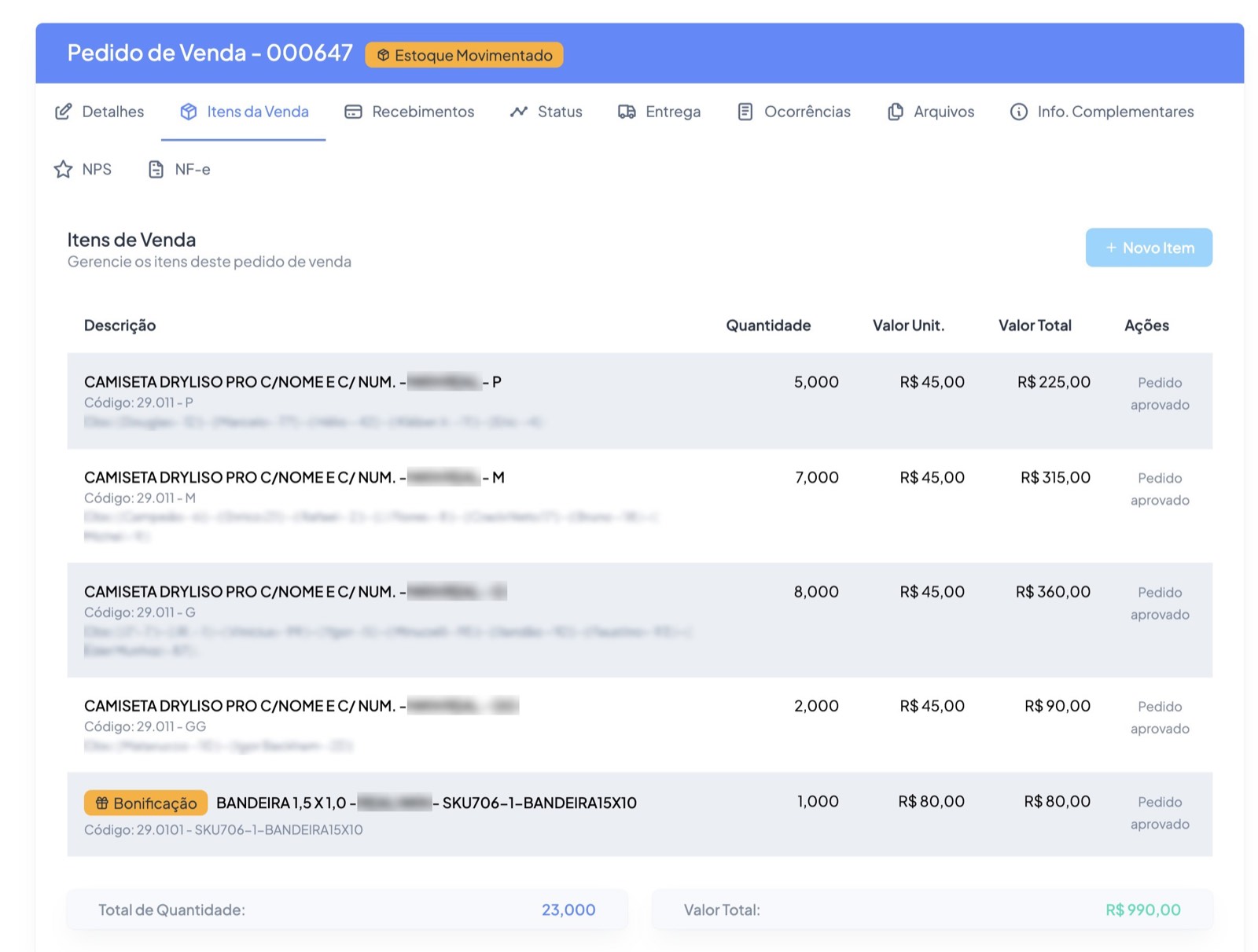This screenshot has height=952, width=1258.
Task: Click the Valor Total column header
Action: (x=1035, y=325)
